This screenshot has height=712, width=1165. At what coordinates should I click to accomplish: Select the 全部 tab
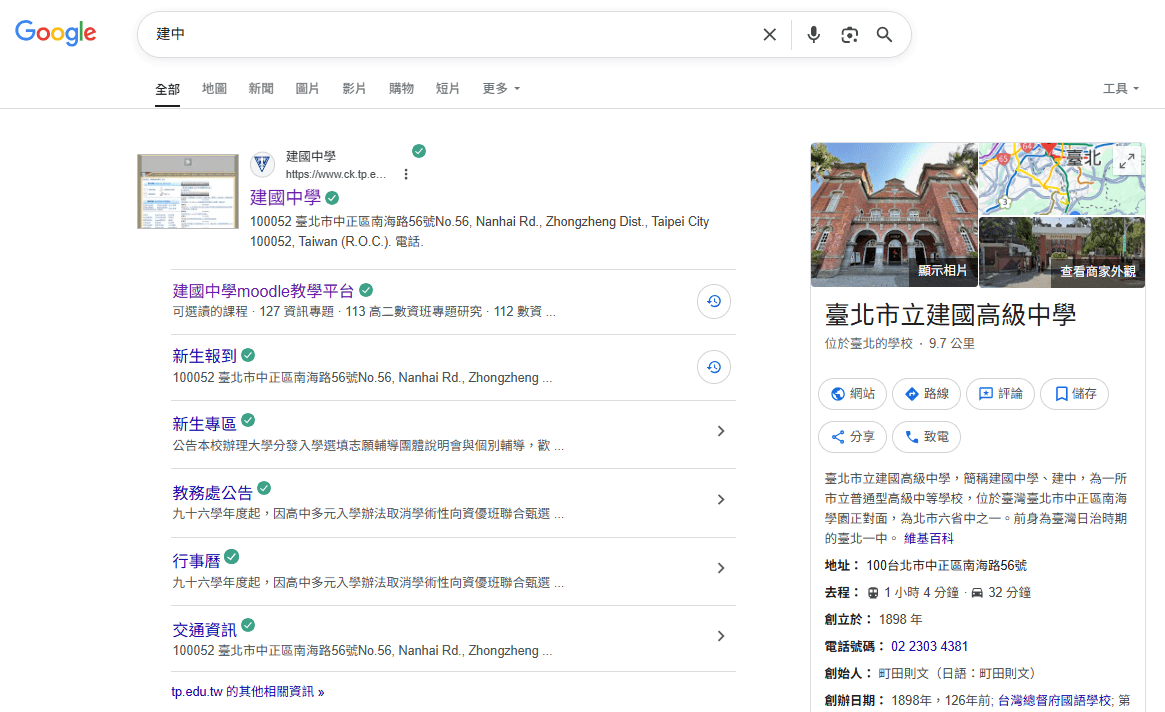(x=167, y=88)
